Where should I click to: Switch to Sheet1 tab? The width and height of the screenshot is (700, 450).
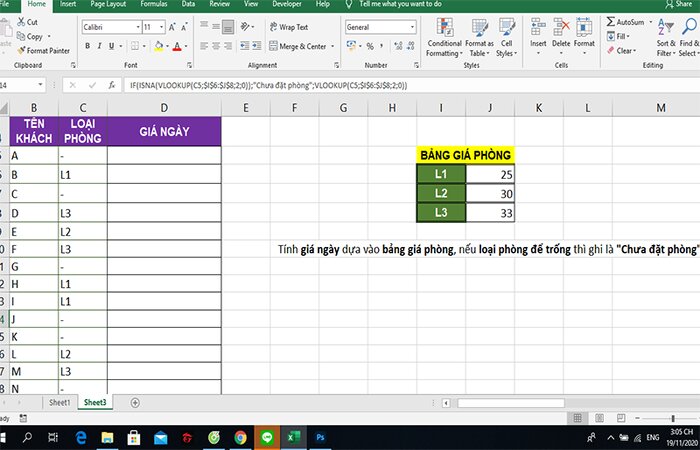59,402
